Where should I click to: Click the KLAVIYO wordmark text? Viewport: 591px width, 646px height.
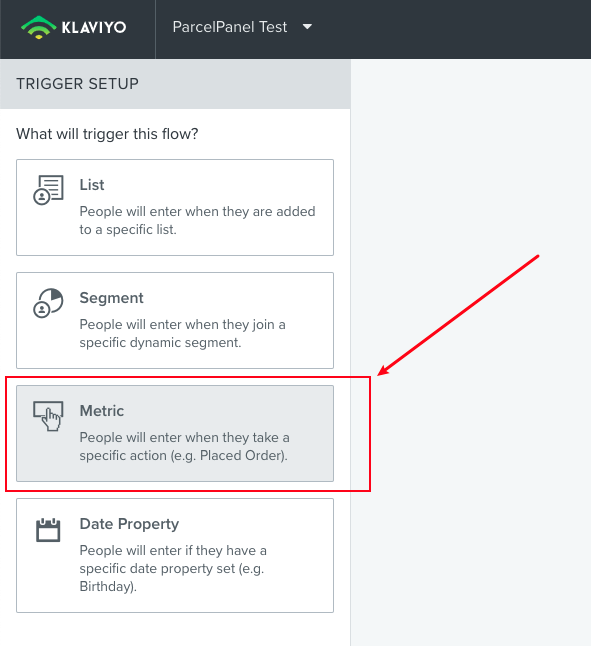point(94,28)
